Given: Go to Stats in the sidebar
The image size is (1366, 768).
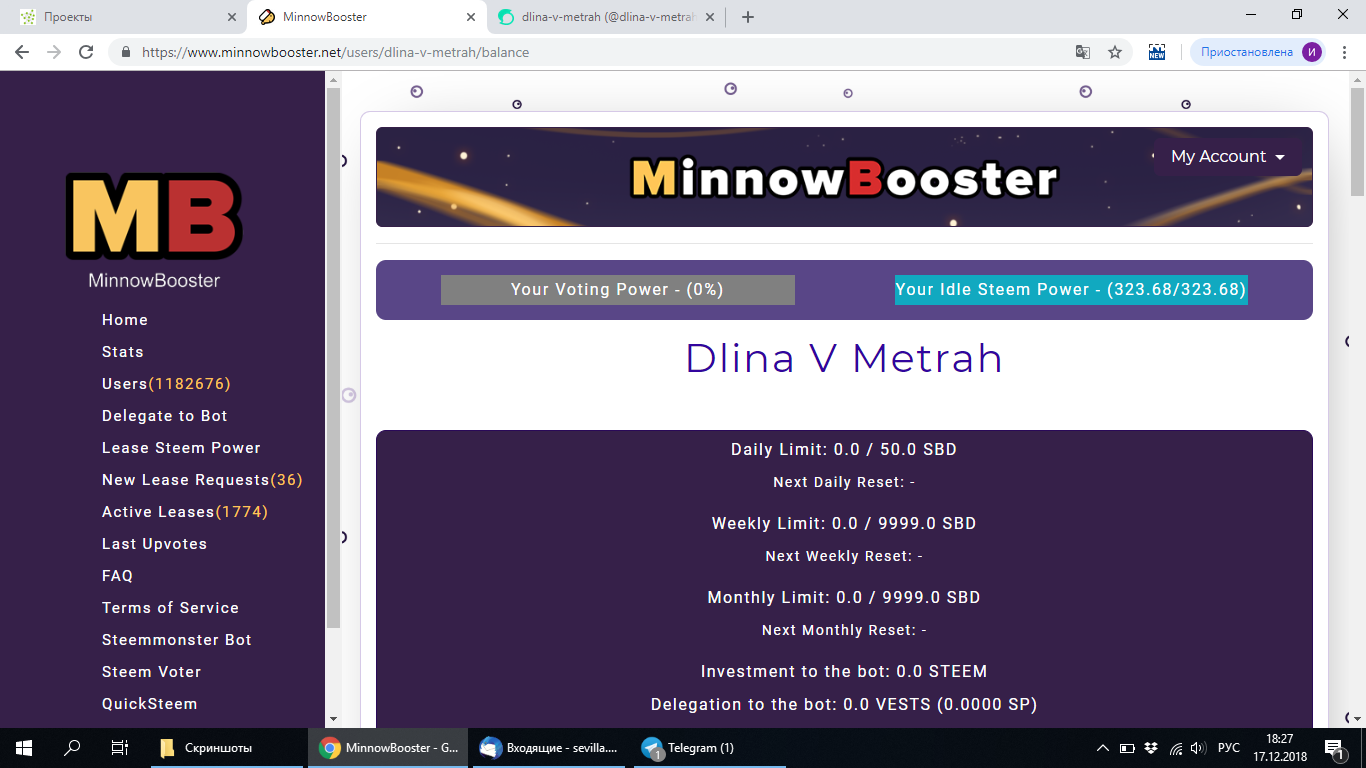Looking at the screenshot, I should click(123, 352).
